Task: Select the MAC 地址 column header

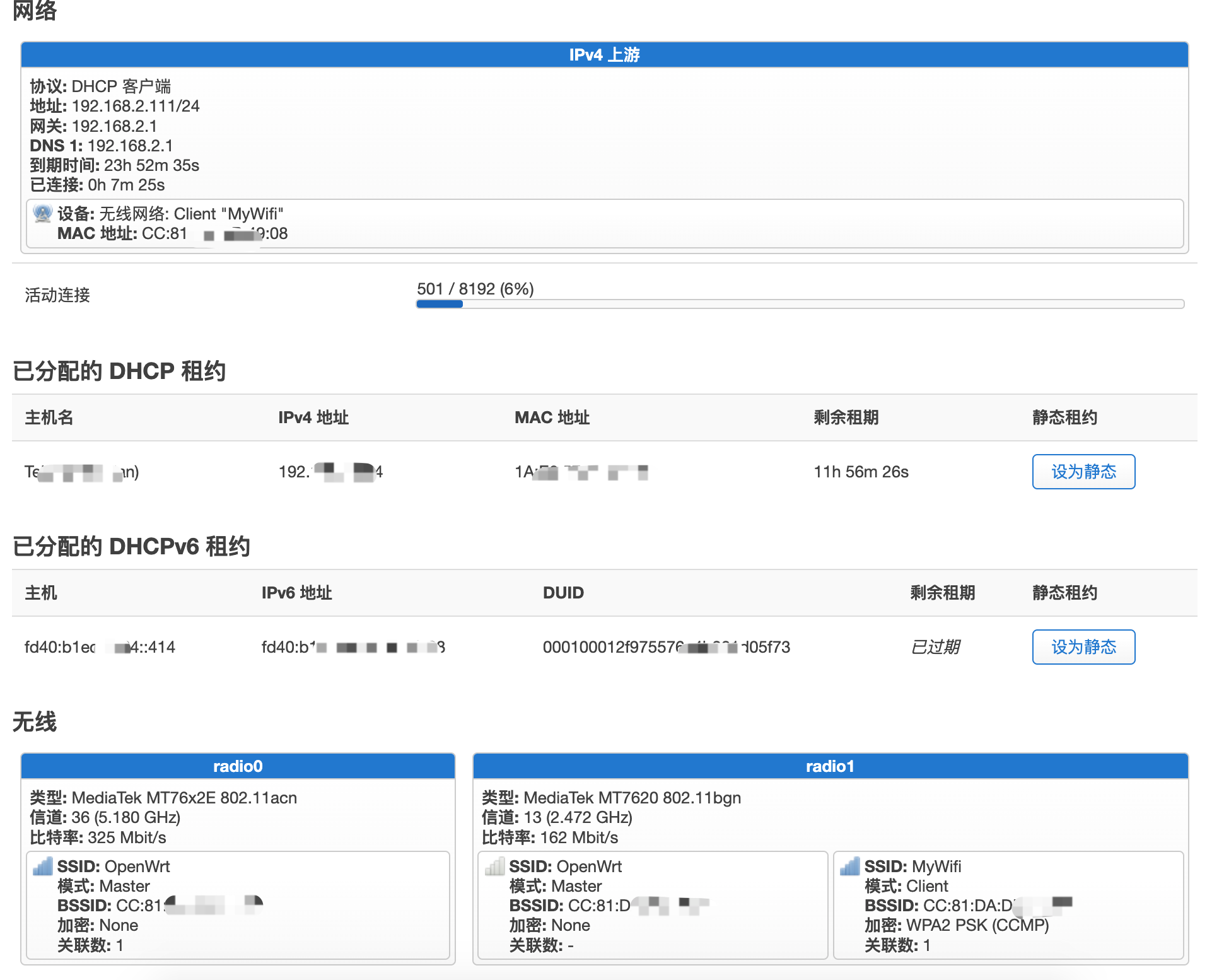Action: 551,417
